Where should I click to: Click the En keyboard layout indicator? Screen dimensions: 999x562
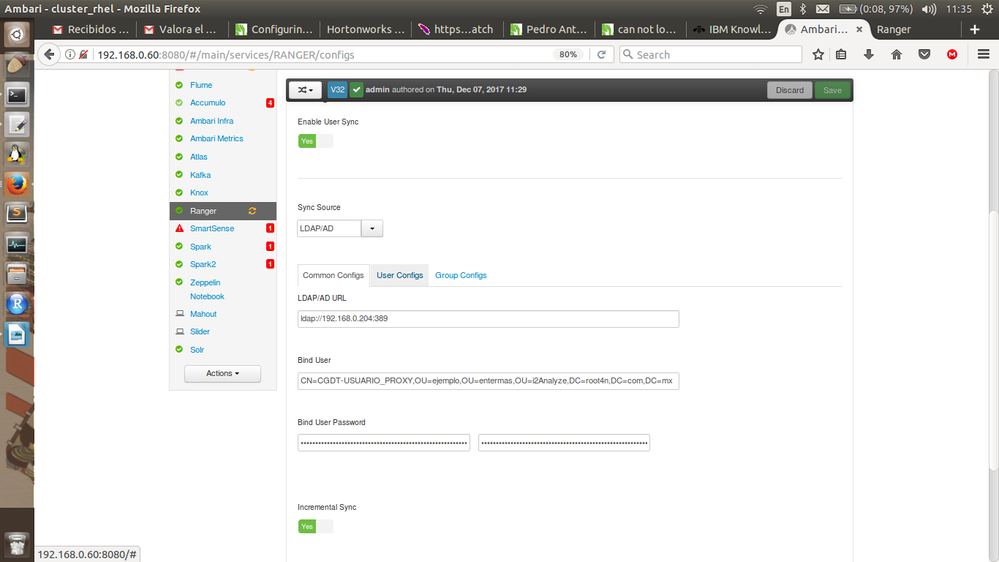(x=783, y=9)
